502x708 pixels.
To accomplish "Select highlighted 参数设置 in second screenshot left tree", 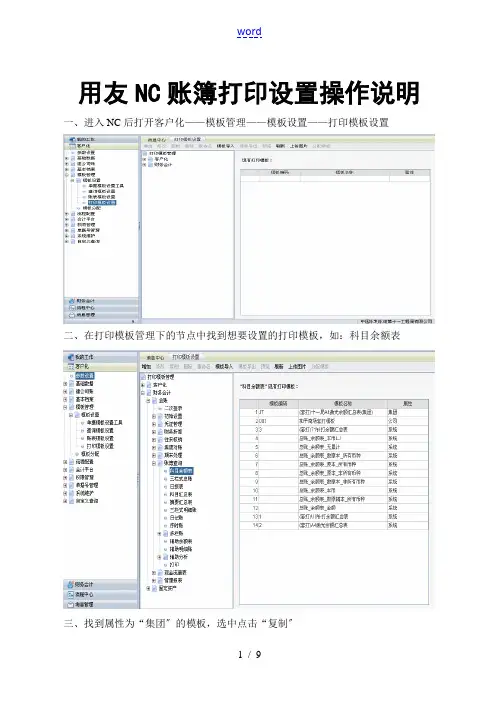I will [84, 376].
